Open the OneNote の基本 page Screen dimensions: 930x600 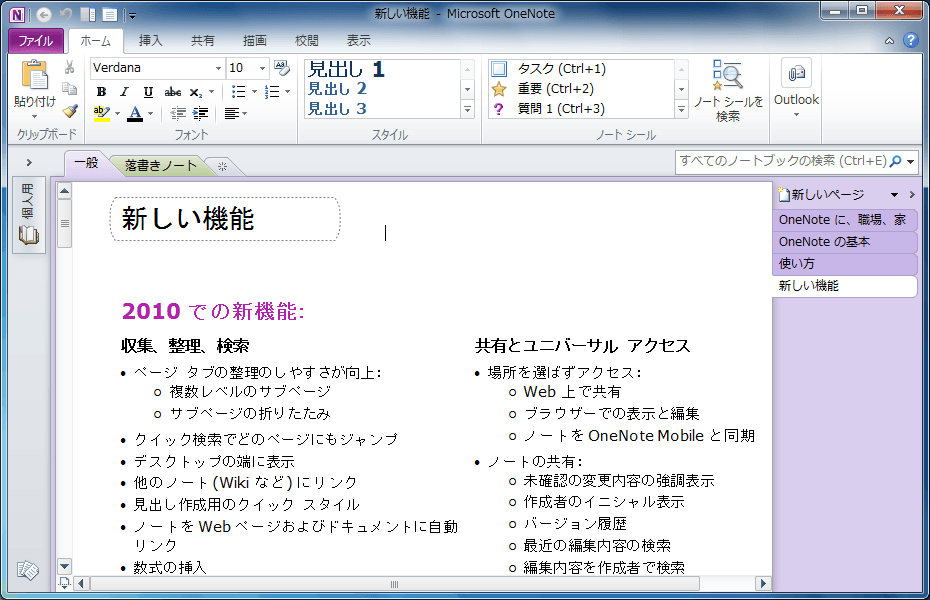[845, 242]
